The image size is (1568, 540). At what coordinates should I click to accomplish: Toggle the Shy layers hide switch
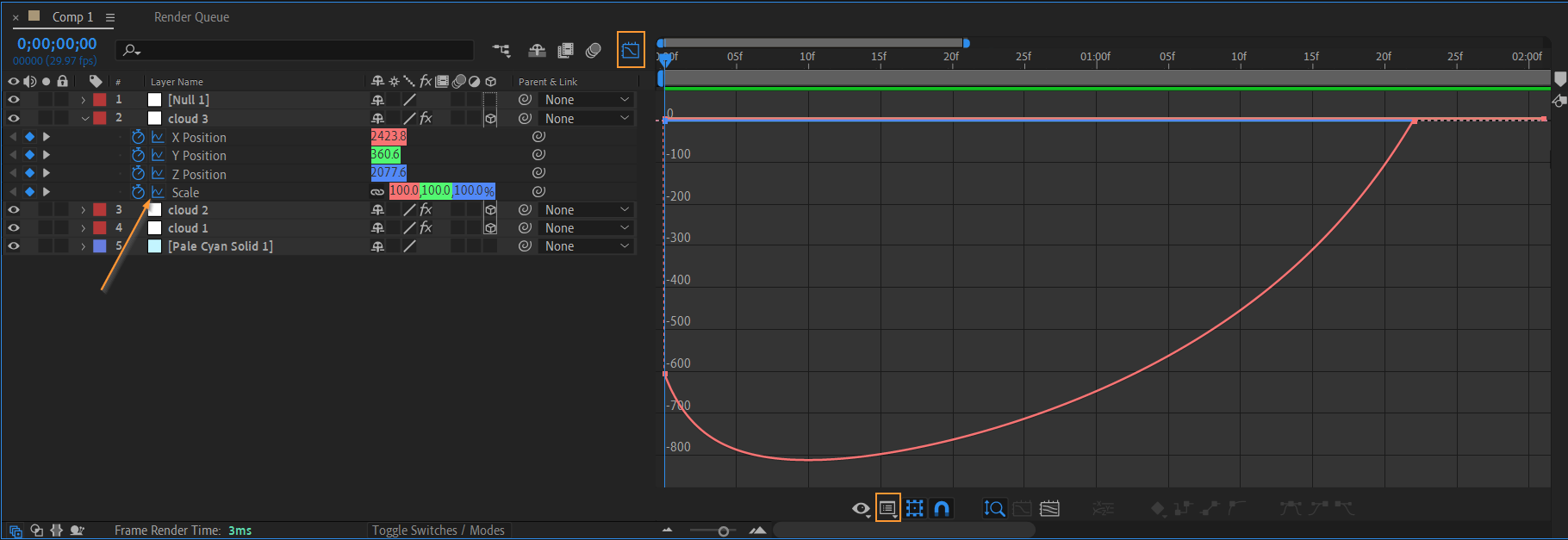coord(537,51)
